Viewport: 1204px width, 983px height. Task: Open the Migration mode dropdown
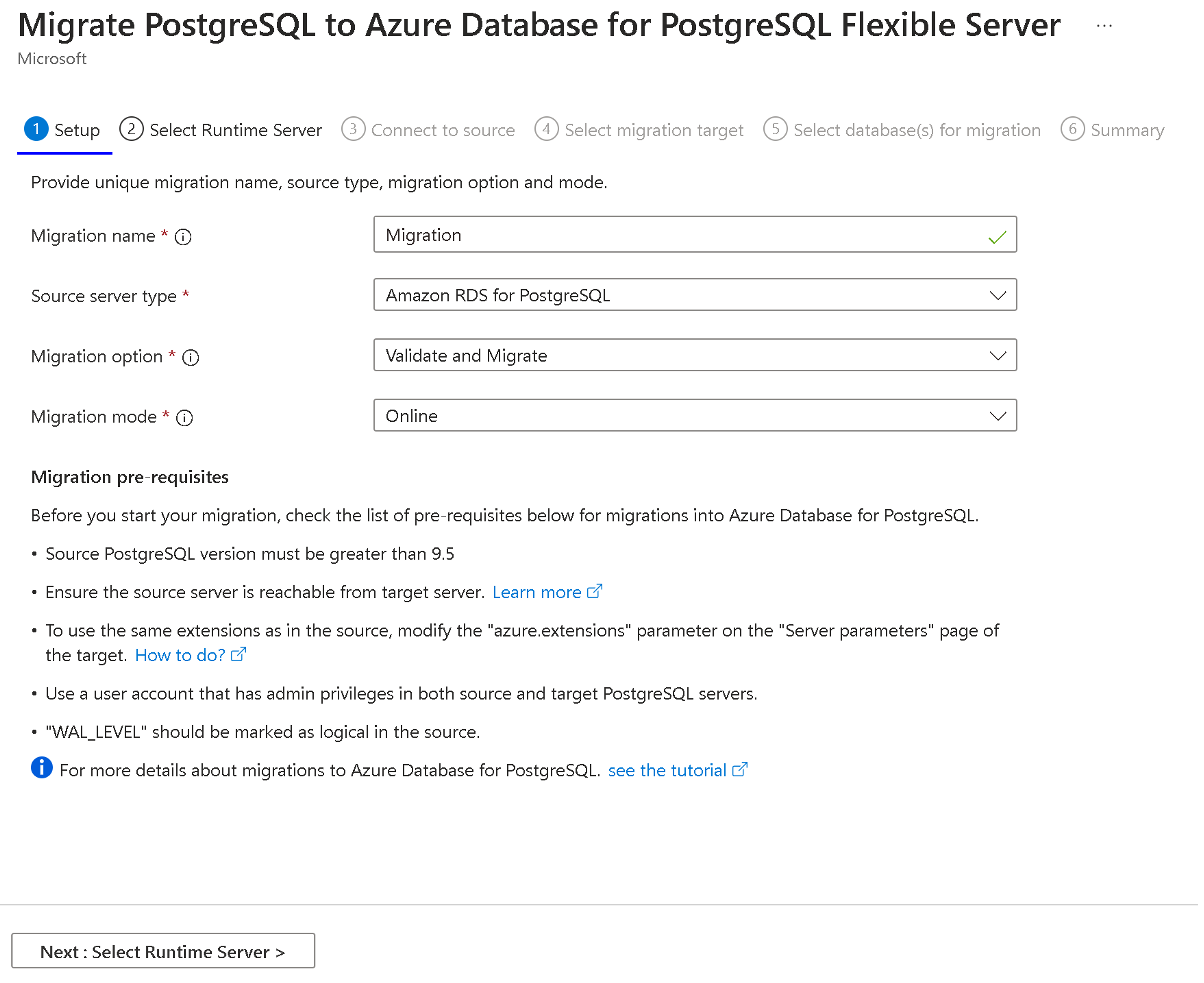coord(695,415)
